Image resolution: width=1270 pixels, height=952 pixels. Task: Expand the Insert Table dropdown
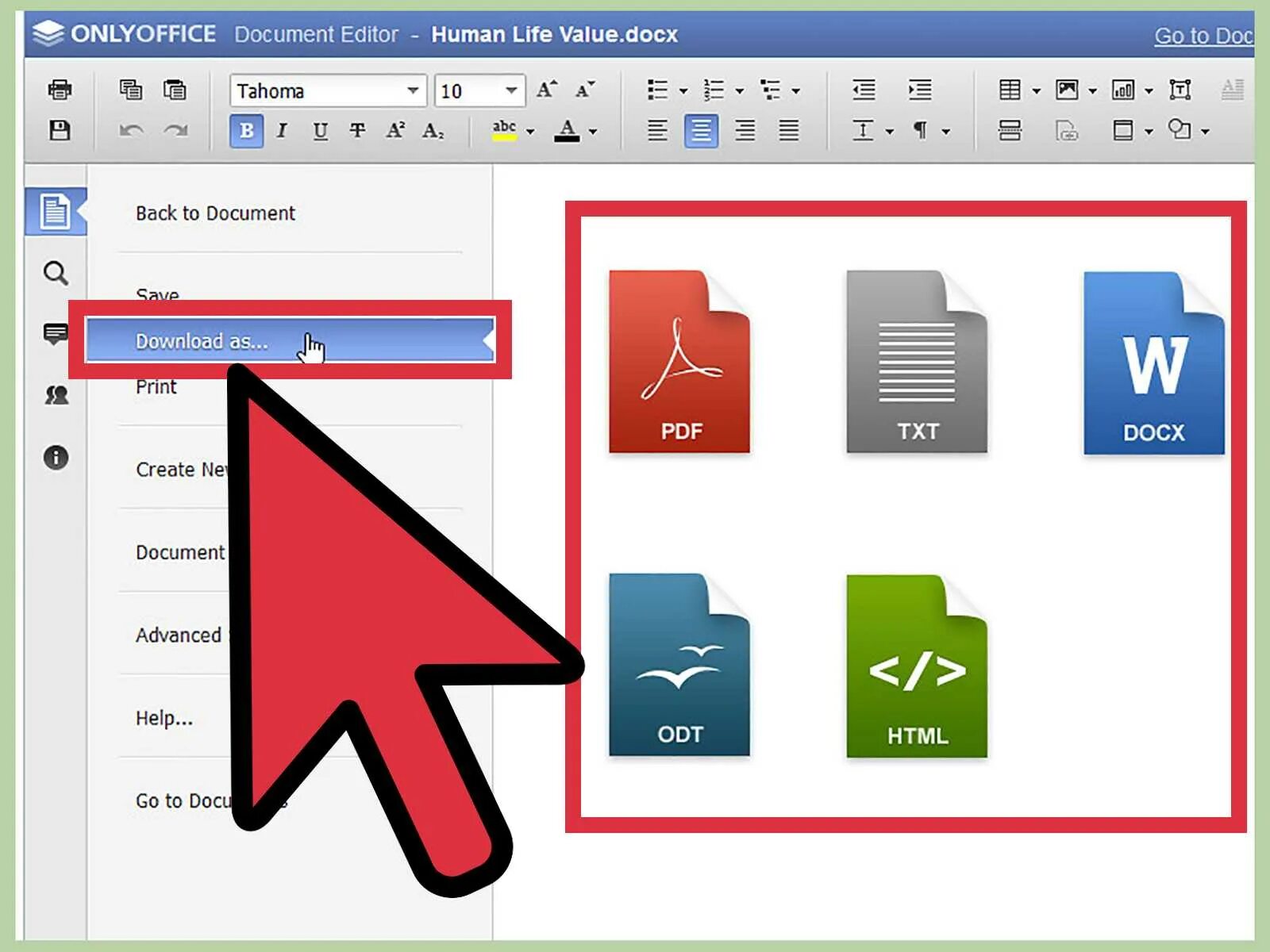[x=1036, y=91]
